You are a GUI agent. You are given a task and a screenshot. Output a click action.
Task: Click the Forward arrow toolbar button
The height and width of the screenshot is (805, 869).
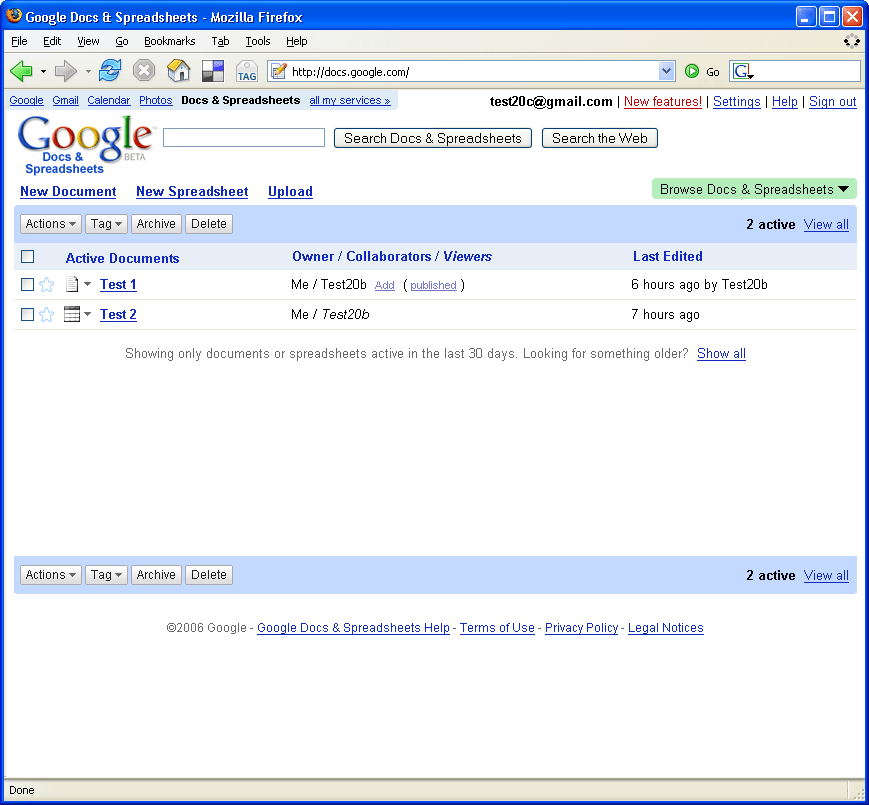pyautogui.click(x=66, y=71)
